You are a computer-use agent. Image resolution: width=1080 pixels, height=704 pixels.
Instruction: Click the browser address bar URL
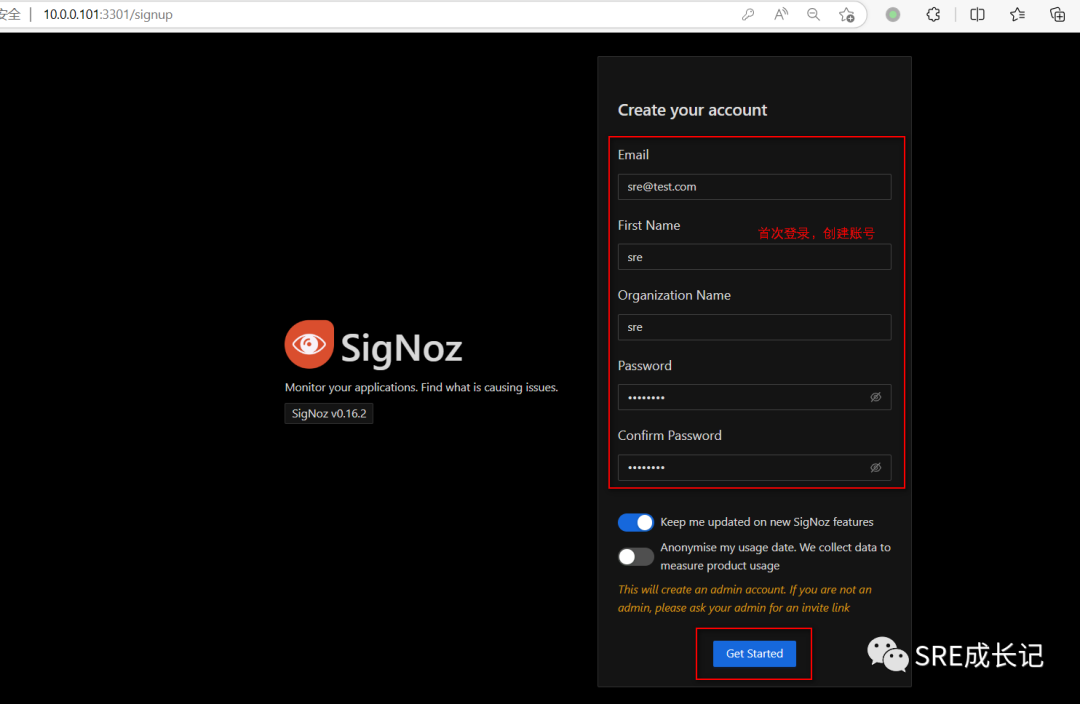click(108, 14)
